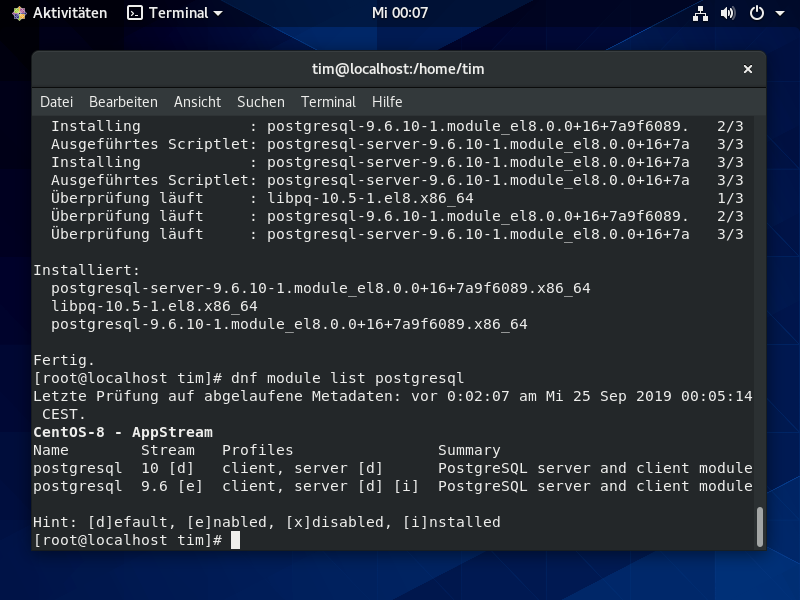800x600 pixels.
Task: Open the Bearbeiten menu
Action: (123, 102)
